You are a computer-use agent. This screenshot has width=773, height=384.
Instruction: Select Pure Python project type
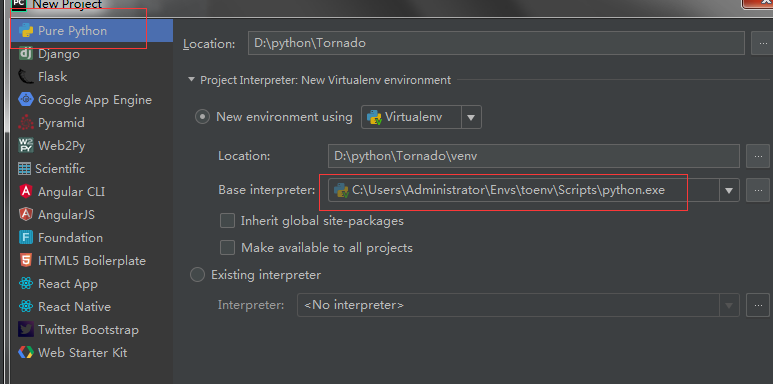coord(92,31)
